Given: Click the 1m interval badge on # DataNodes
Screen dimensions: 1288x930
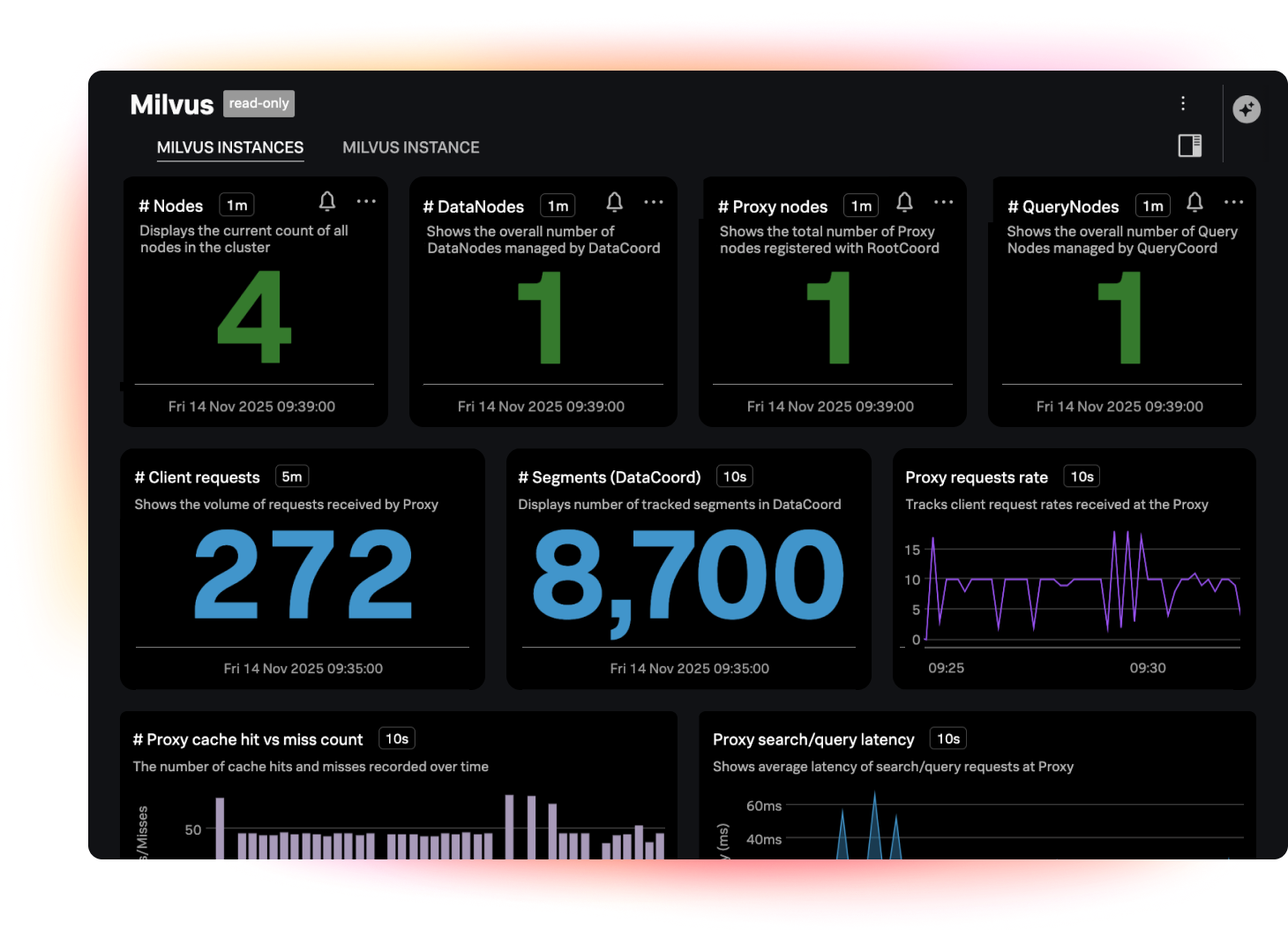Looking at the screenshot, I should click(558, 206).
